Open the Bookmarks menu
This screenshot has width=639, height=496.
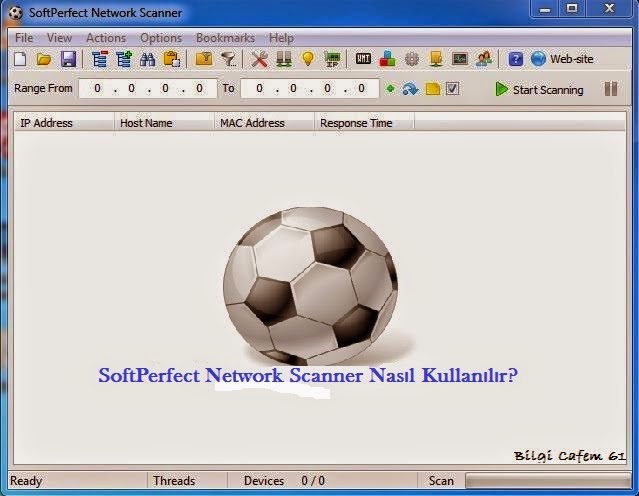[225, 38]
